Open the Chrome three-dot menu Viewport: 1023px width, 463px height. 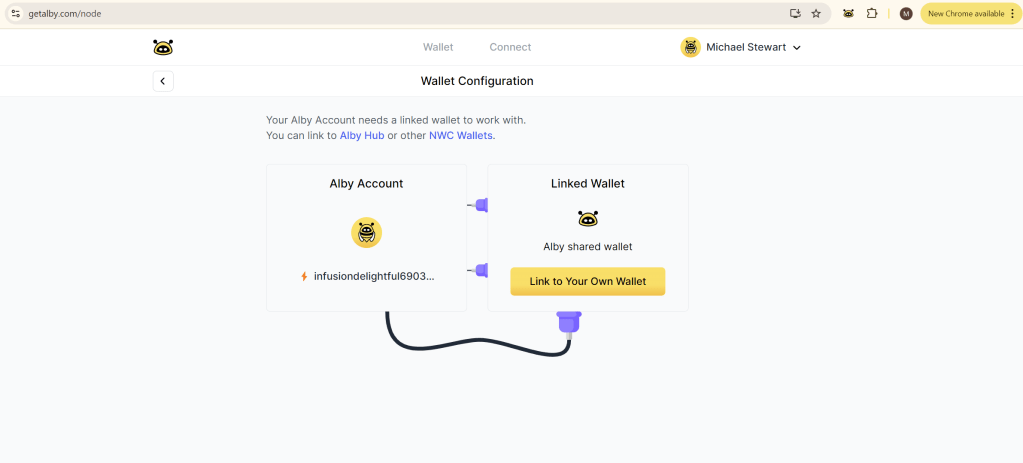pos(1012,14)
